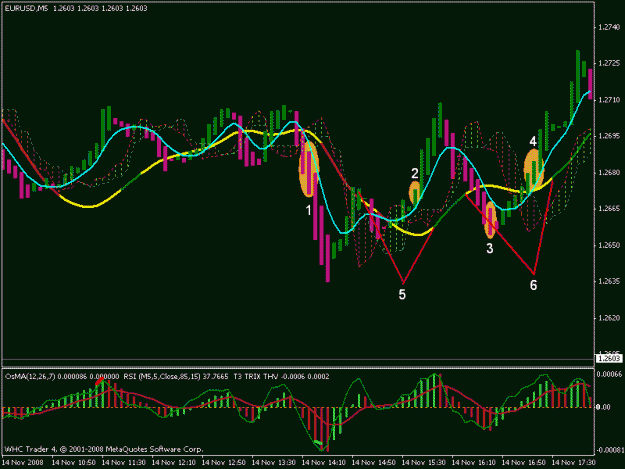Click the 14 Nov 16:50 time label
625x469 pixels.
click(524, 463)
